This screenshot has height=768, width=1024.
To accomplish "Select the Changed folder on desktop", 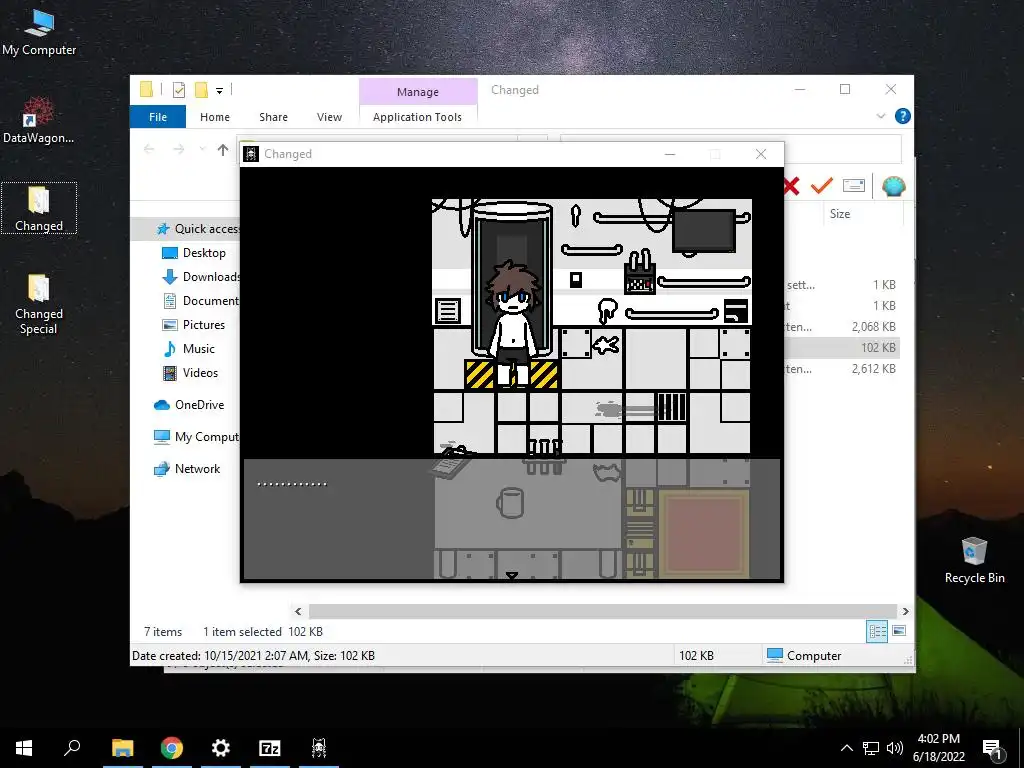I will click(39, 208).
